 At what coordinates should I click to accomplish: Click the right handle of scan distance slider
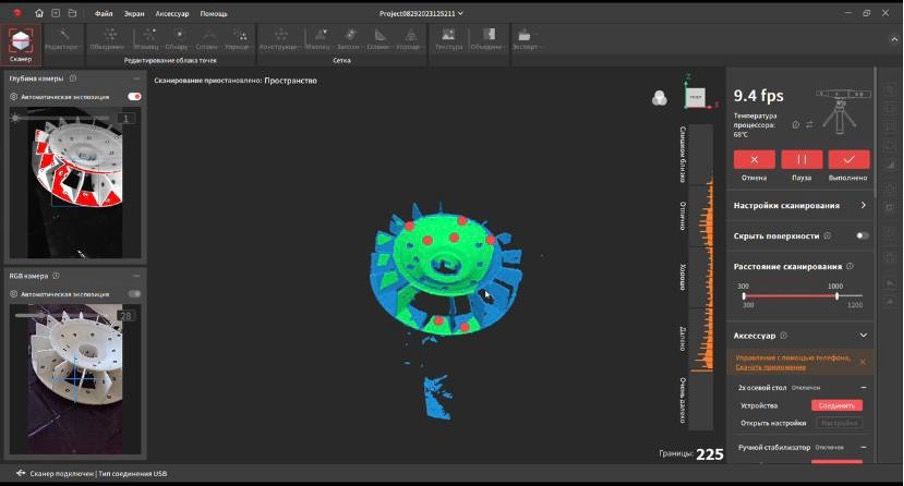[836, 296]
